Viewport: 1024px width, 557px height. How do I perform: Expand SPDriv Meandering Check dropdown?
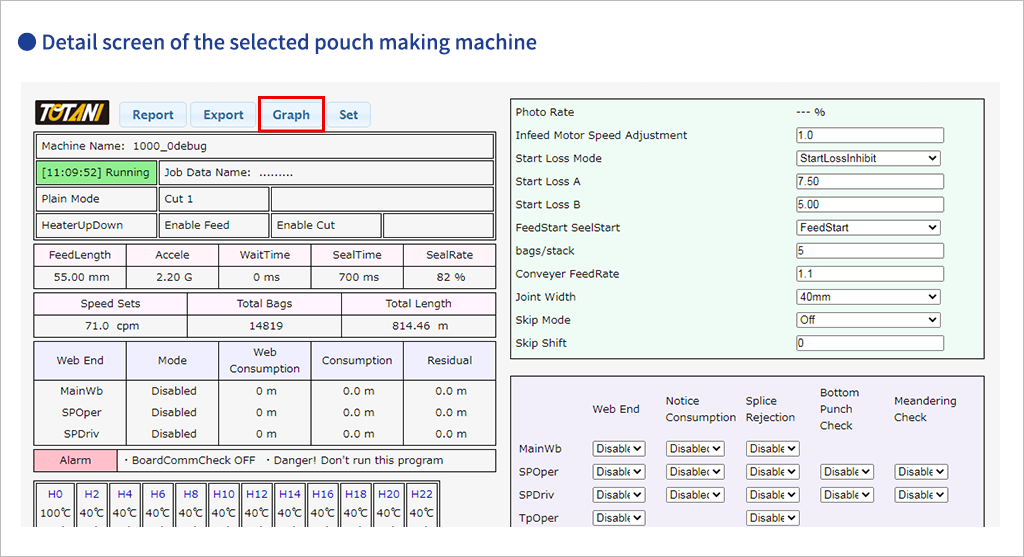(921, 495)
